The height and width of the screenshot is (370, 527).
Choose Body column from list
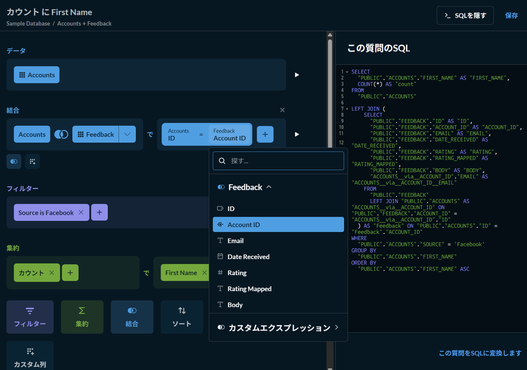(278, 305)
